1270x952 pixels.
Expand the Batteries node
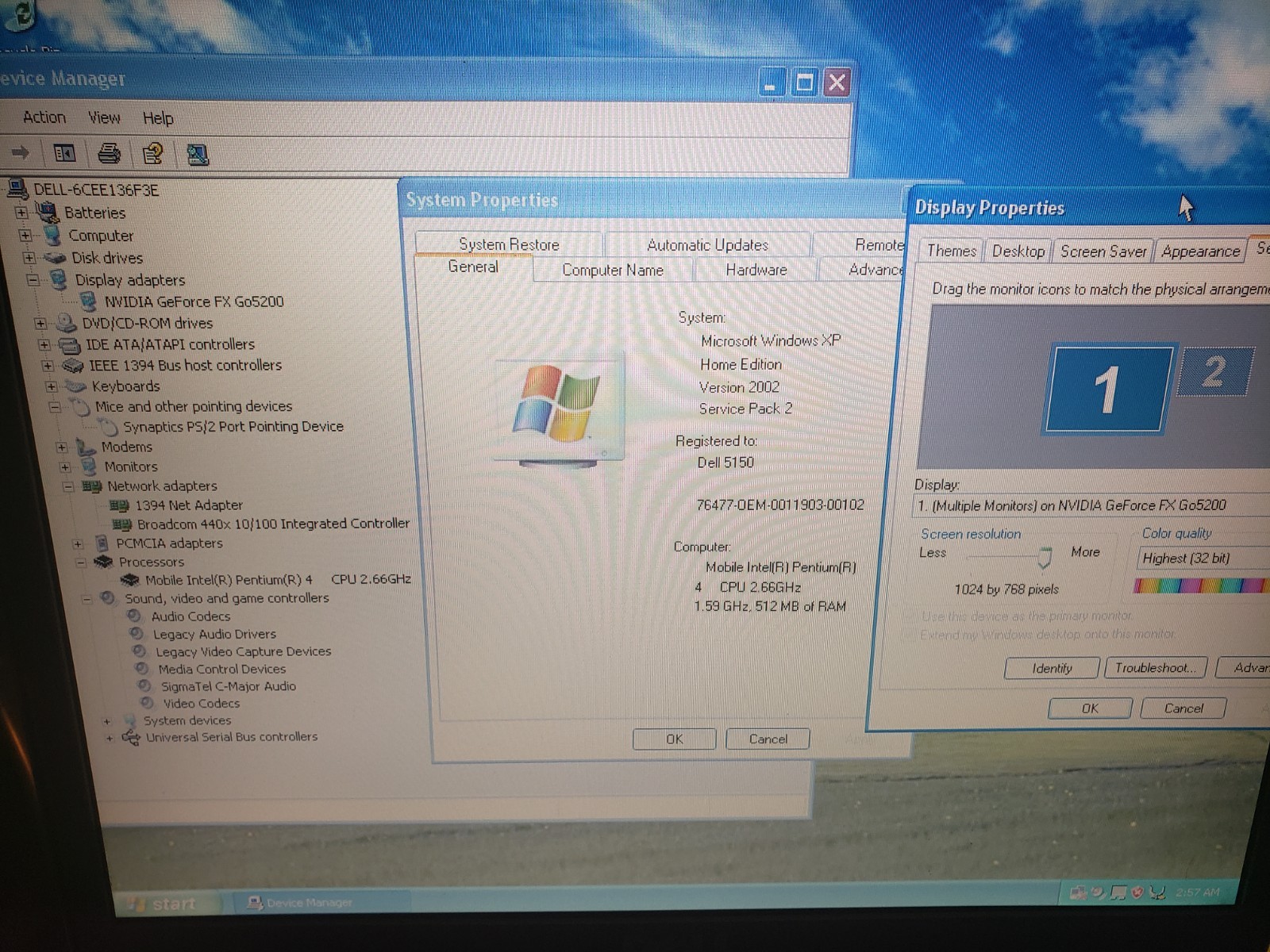click(21, 213)
